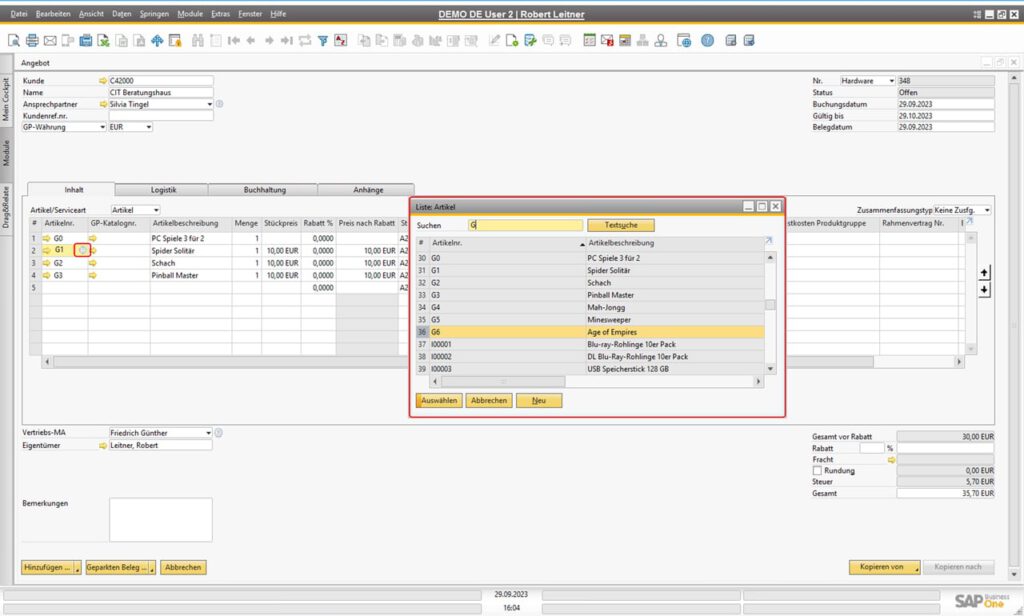Click the user person icon in toolbar
Image resolution: width=1024 pixels, height=616 pixels.
coord(661,41)
